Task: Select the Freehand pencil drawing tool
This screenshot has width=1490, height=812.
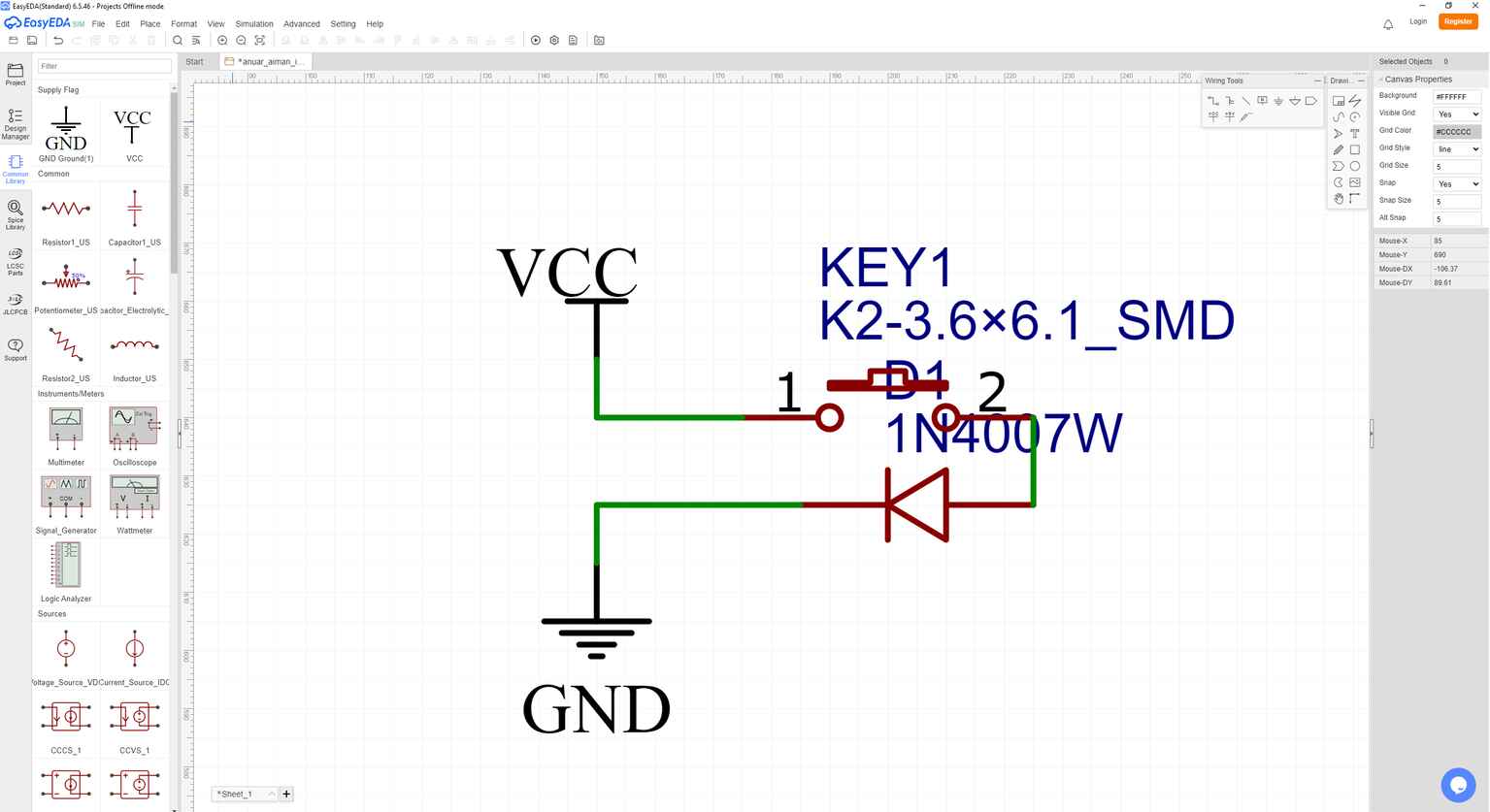Action: [1339, 149]
